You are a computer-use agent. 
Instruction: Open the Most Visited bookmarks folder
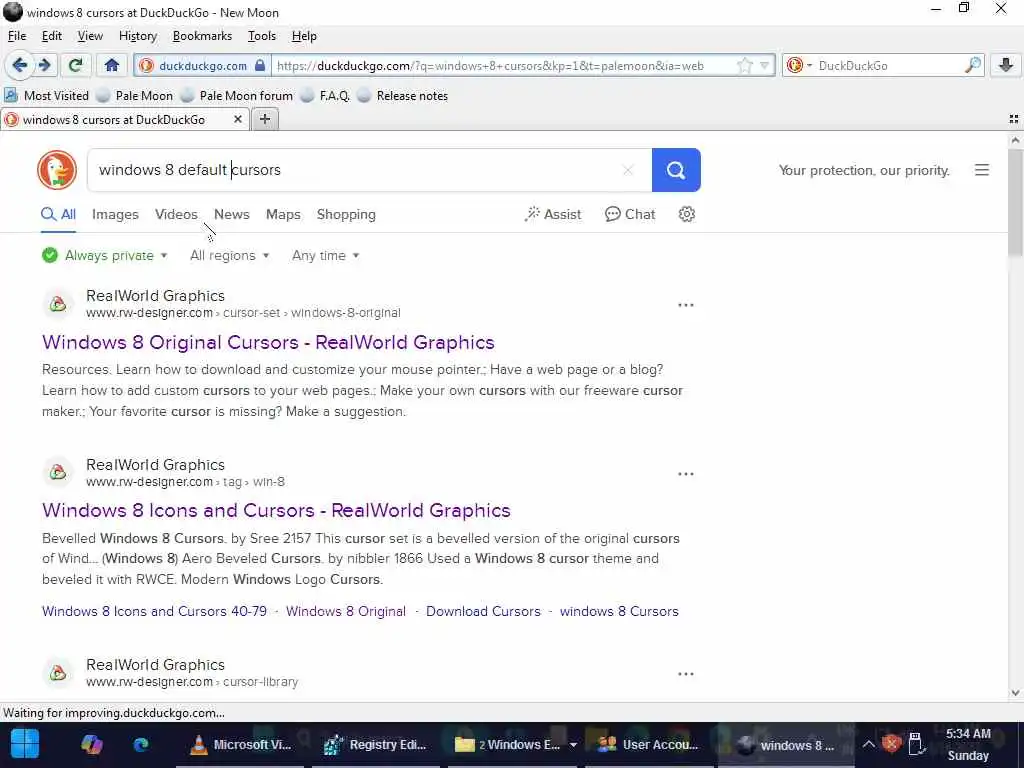(46, 95)
